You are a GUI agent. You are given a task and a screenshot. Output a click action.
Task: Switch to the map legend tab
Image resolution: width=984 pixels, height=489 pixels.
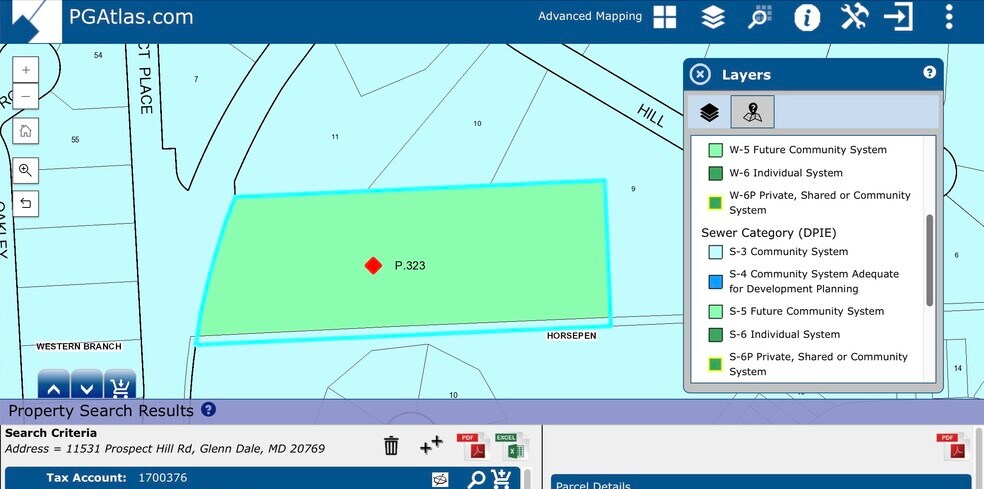(x=752, y=112)
